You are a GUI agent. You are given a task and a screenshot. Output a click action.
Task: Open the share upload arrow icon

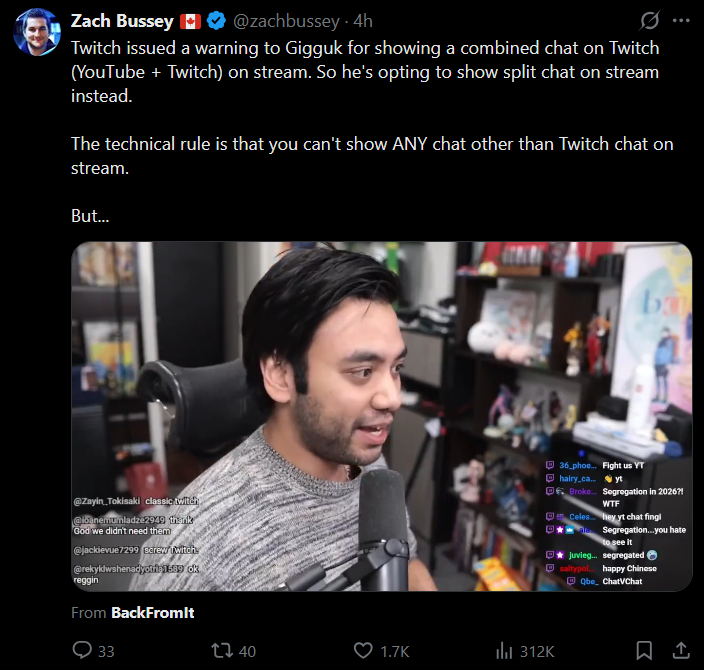[x=681, y=650]
